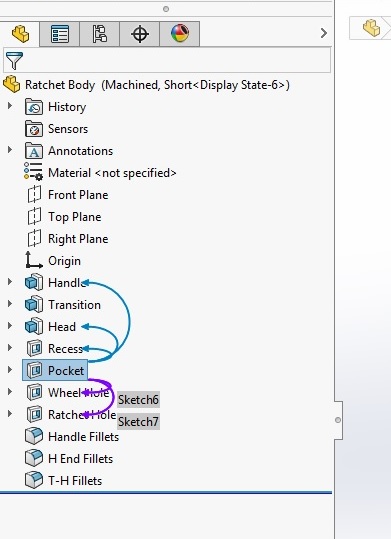This screenshot has width=391, height=539.
Task: Expand the History folder
Action: (10, 106)
